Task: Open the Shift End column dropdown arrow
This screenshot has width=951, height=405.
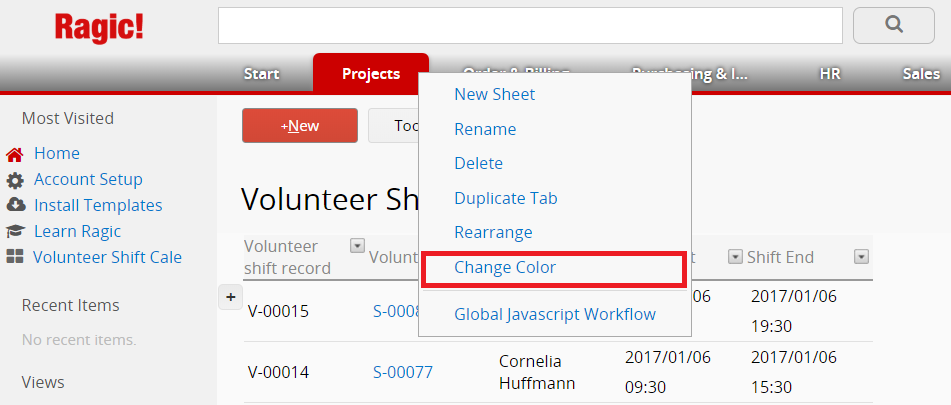Action: coord(861,256)
